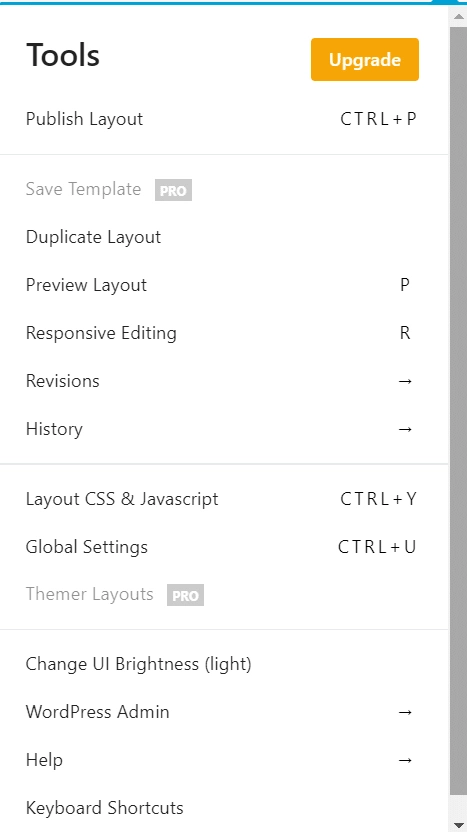
Task: Click the scrollbar down arrow
Action: (x=458, y=824)
